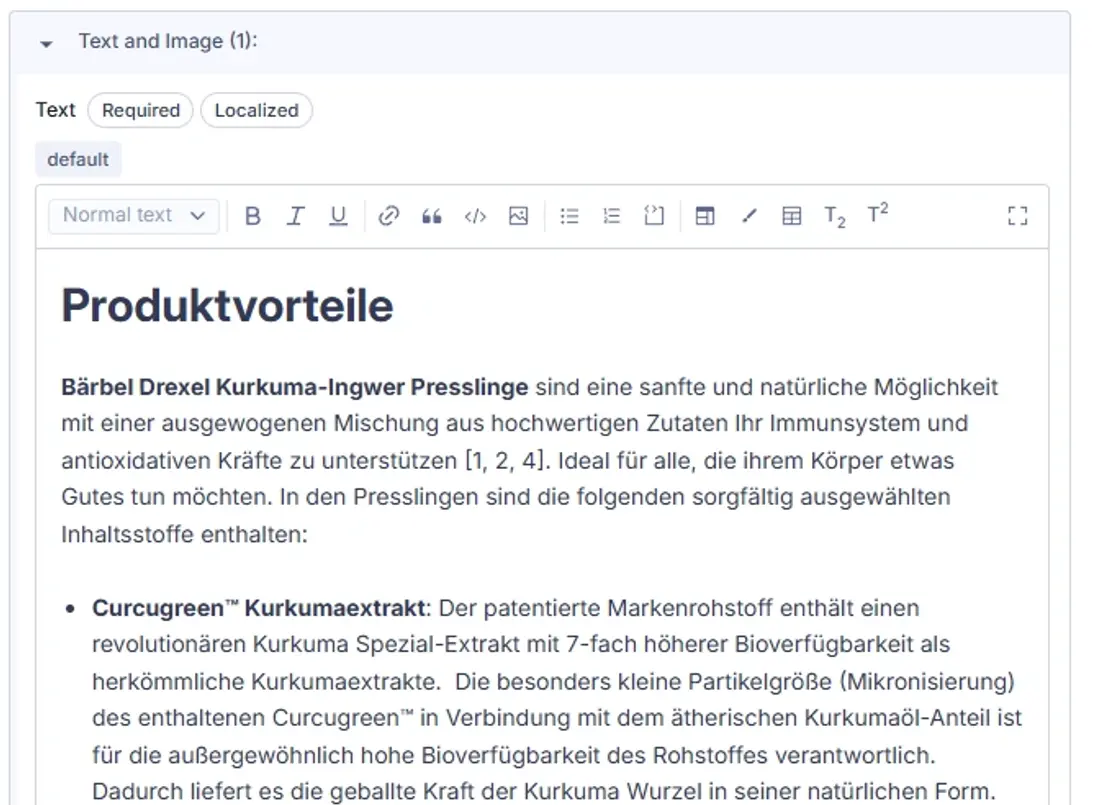
Task: Click bold text Bärbel Drexel Kurkuma-Ingwer Presslinge
Action: pyautogui.click(x=295, y=387)
